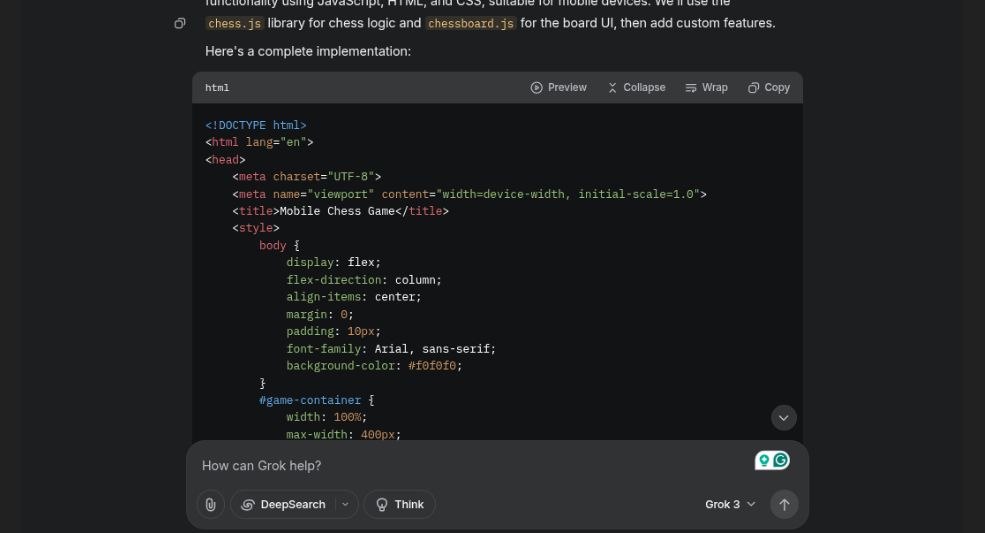Image resolution: width=985 pixels, height=533 pixels.
Task: Click the text 'Here's a complete implementation:'
Action: (x=308, y=52)
